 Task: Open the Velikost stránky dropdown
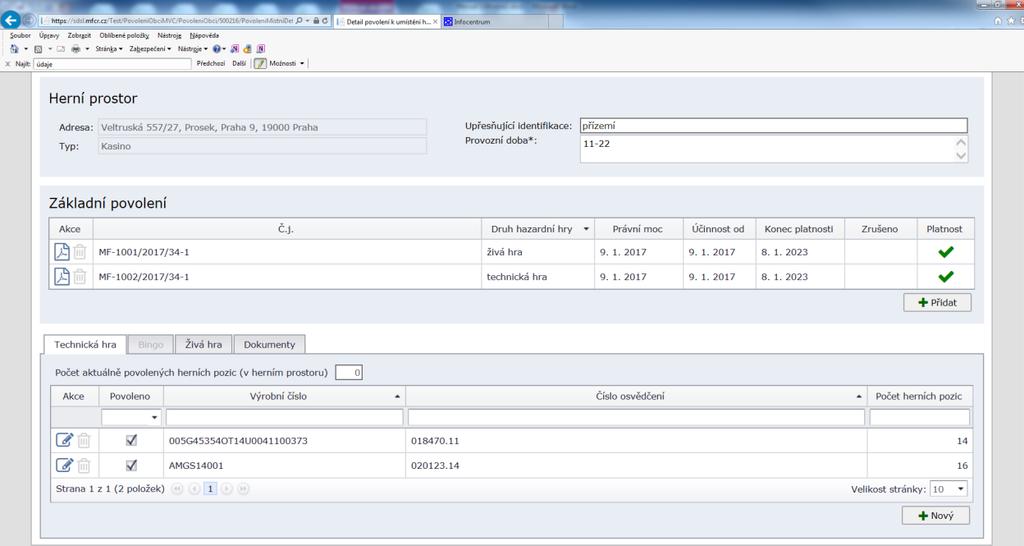[x=961, y=489]
